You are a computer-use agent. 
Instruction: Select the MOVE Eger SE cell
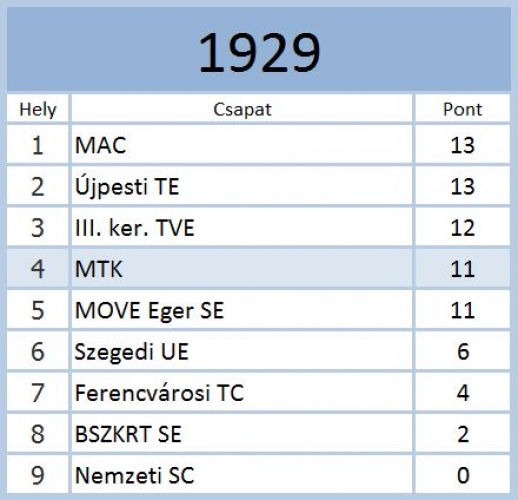tap(242, 310)
